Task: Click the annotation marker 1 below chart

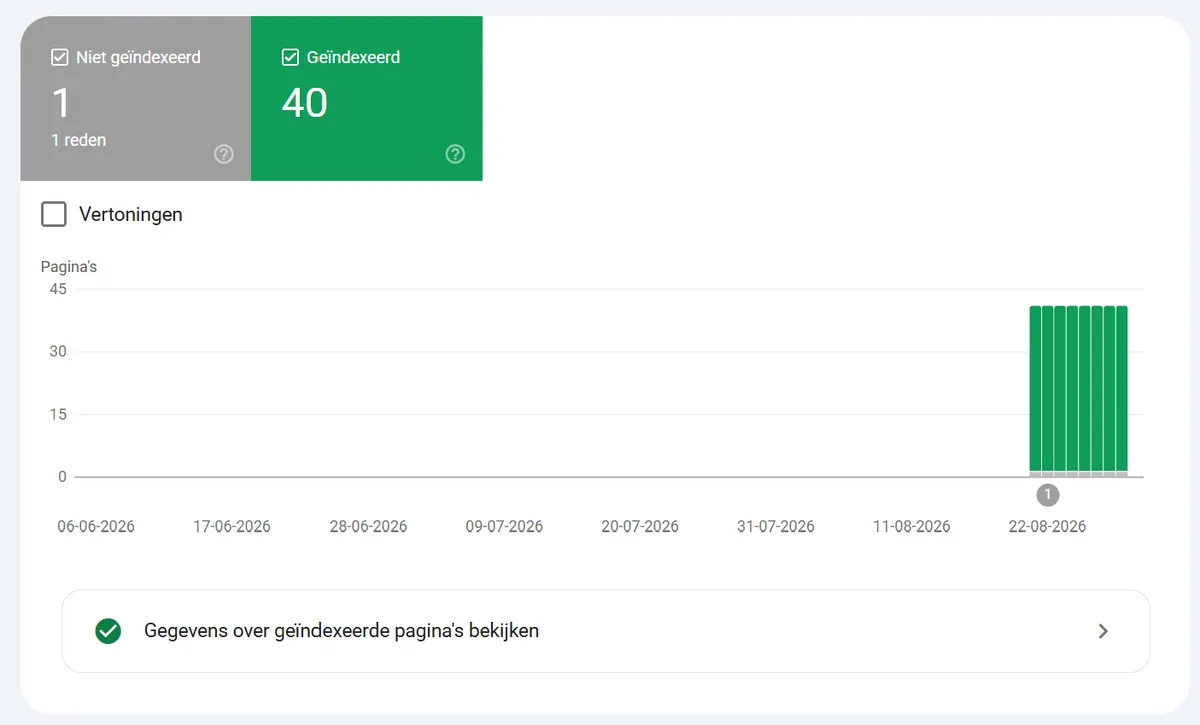Action: tap(1048, 494)
